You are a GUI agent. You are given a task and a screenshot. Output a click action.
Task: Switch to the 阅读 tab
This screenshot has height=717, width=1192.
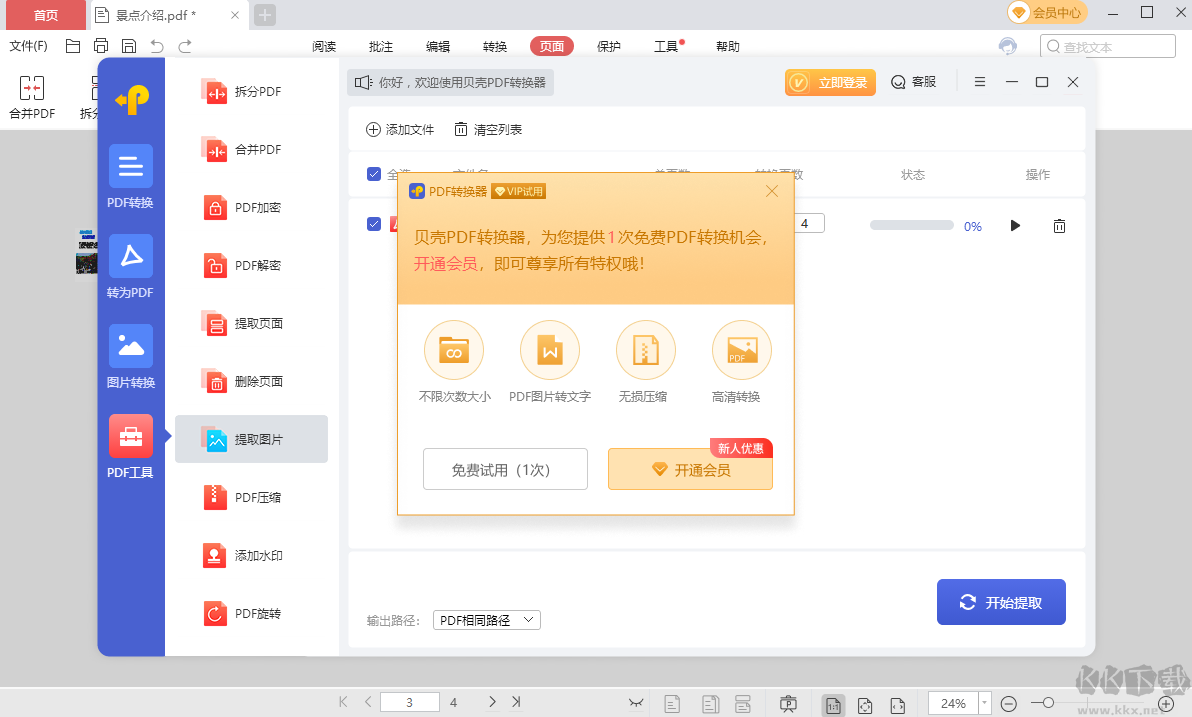pos(324,46)
